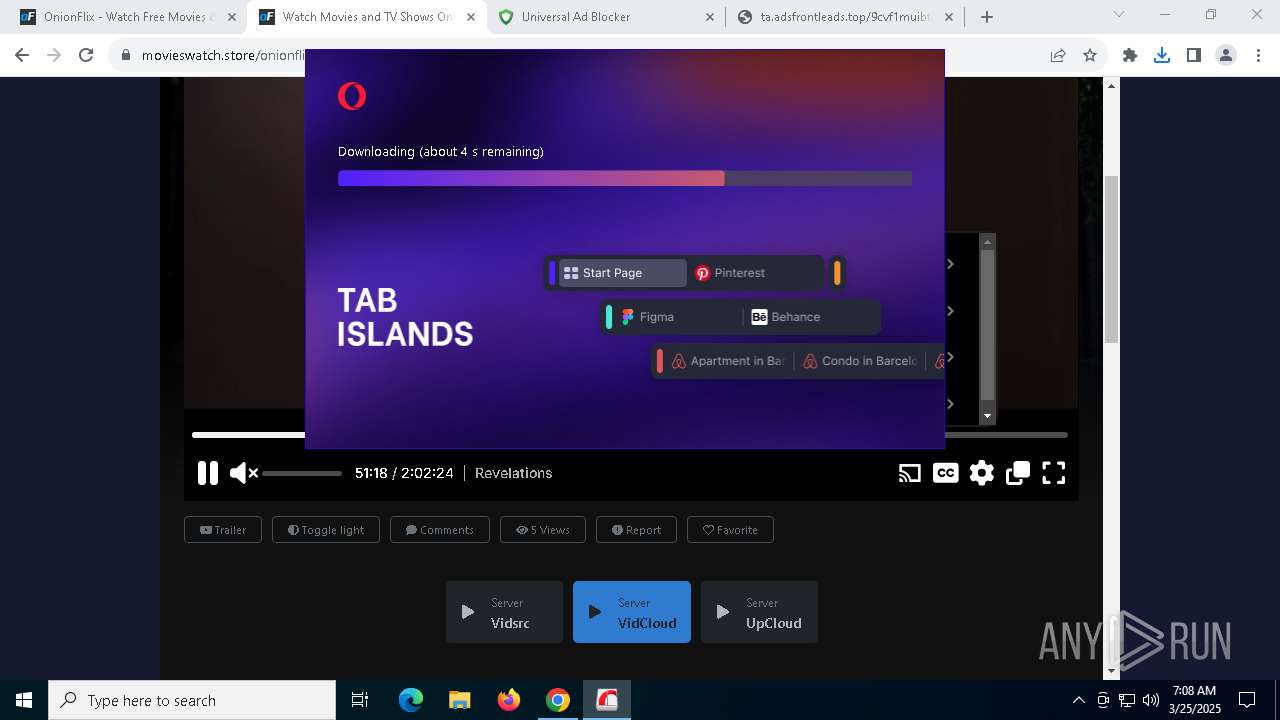Click the Opera logo in installer
The width and height of the screenshot is (1280, 720).
click(x=352, y=96)
